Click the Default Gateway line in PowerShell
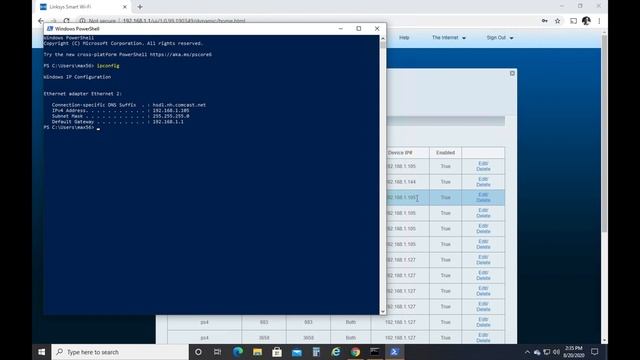Image resolution: width=640 pixels, height=360 pixels. point(118,122)
